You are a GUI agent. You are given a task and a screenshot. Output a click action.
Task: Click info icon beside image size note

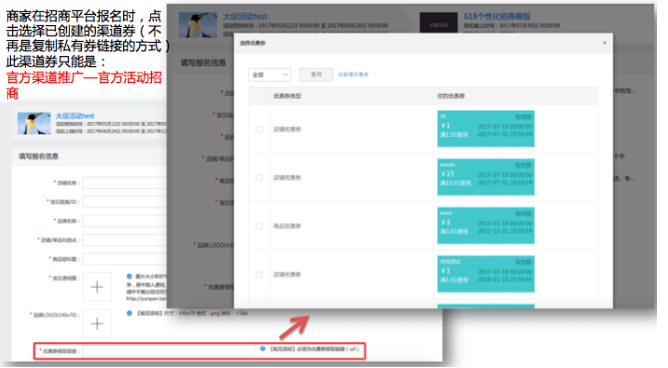[129, 276]
